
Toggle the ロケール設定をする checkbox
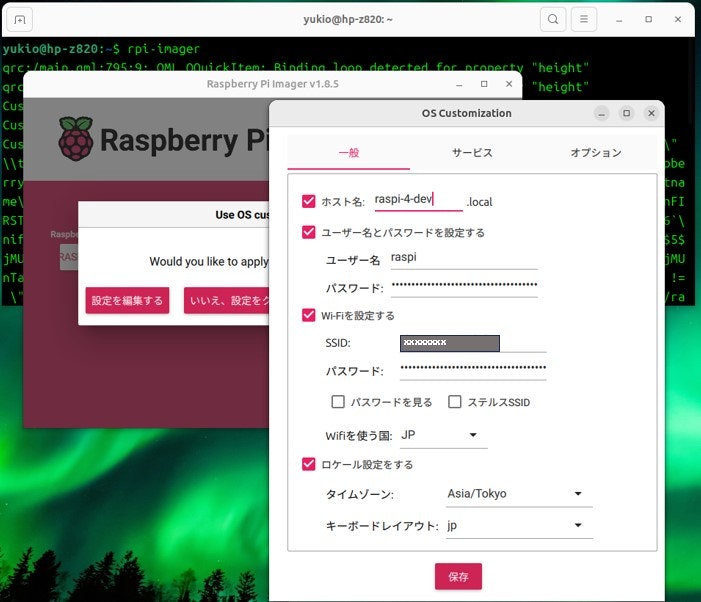coord(308,464)
